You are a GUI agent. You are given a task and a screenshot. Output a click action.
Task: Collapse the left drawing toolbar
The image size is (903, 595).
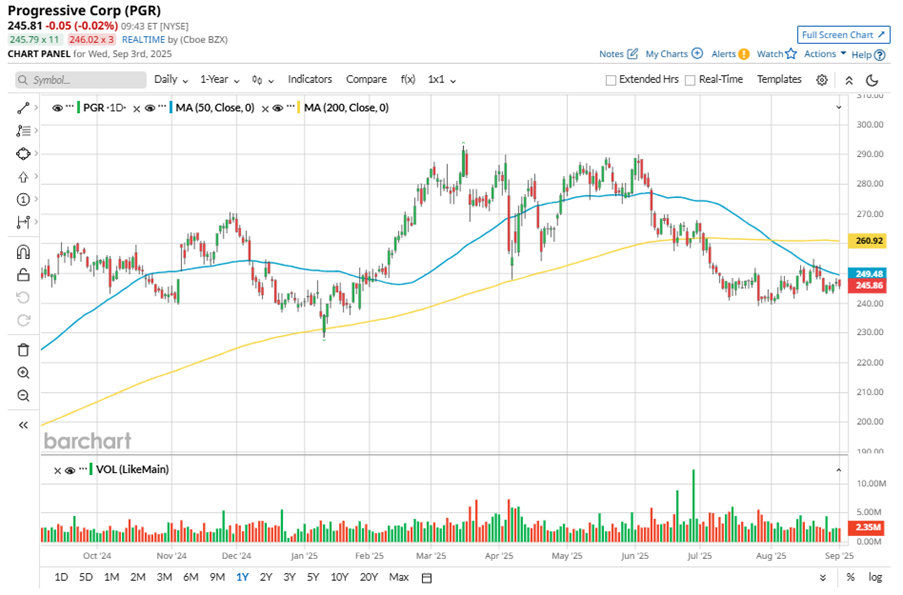click(23, 425)
